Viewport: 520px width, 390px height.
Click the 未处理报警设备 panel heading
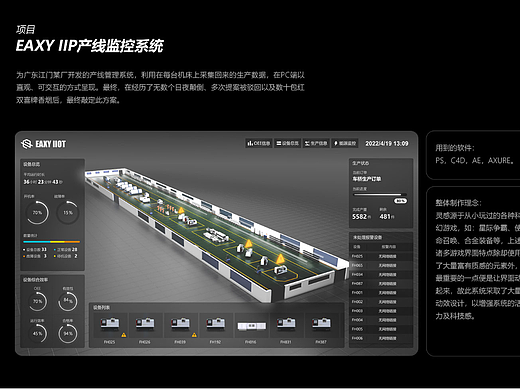tap(368, 237)
